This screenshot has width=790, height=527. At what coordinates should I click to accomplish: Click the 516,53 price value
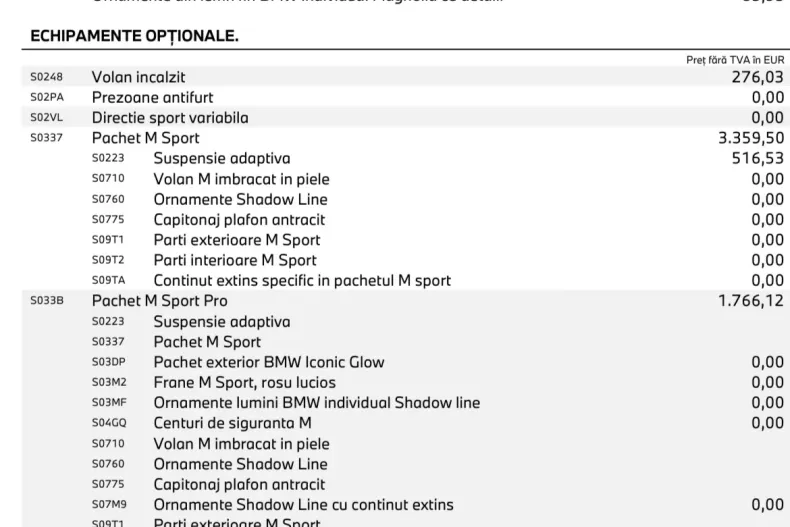(x=757, y=158)
